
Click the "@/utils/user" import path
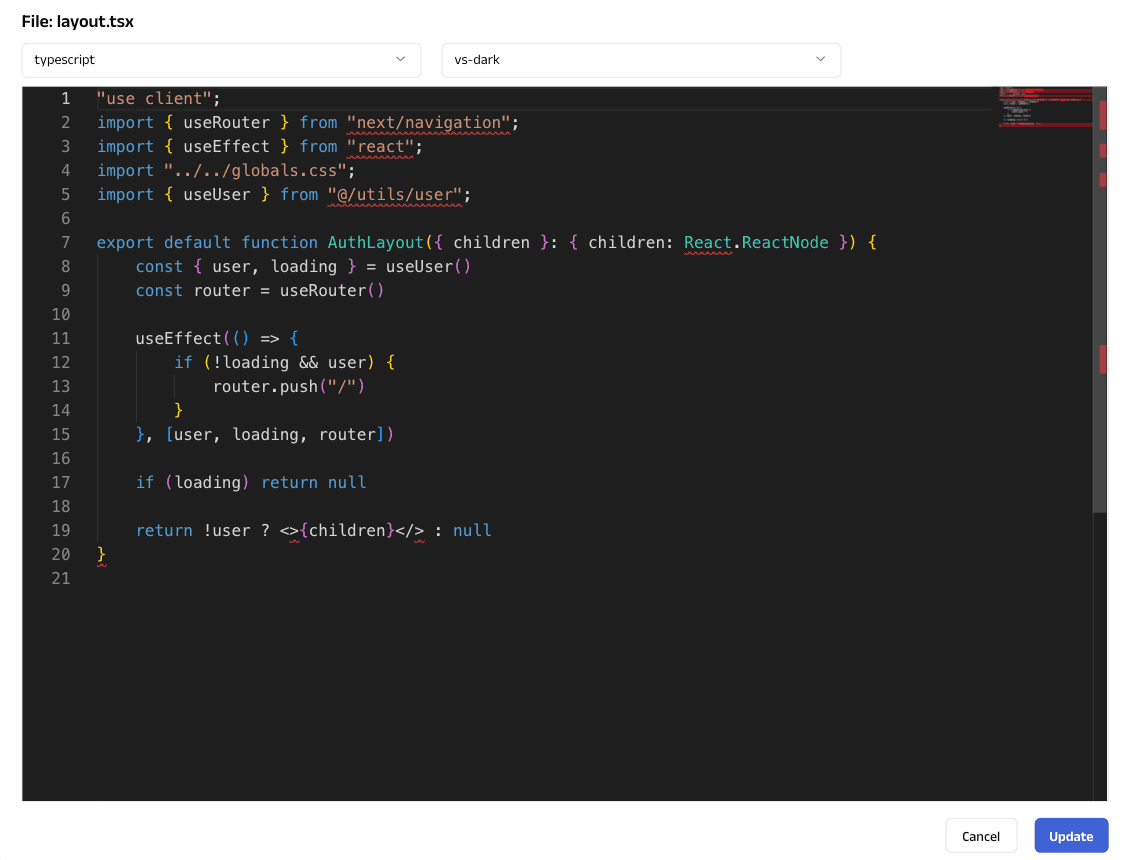[x=395, y=195]
